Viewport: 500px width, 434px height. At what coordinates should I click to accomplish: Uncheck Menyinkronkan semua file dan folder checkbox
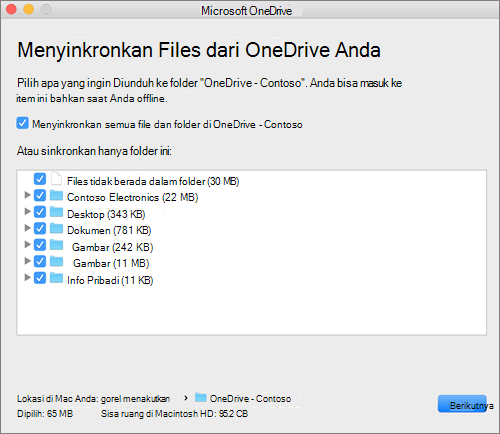click(x=23, y=123)
